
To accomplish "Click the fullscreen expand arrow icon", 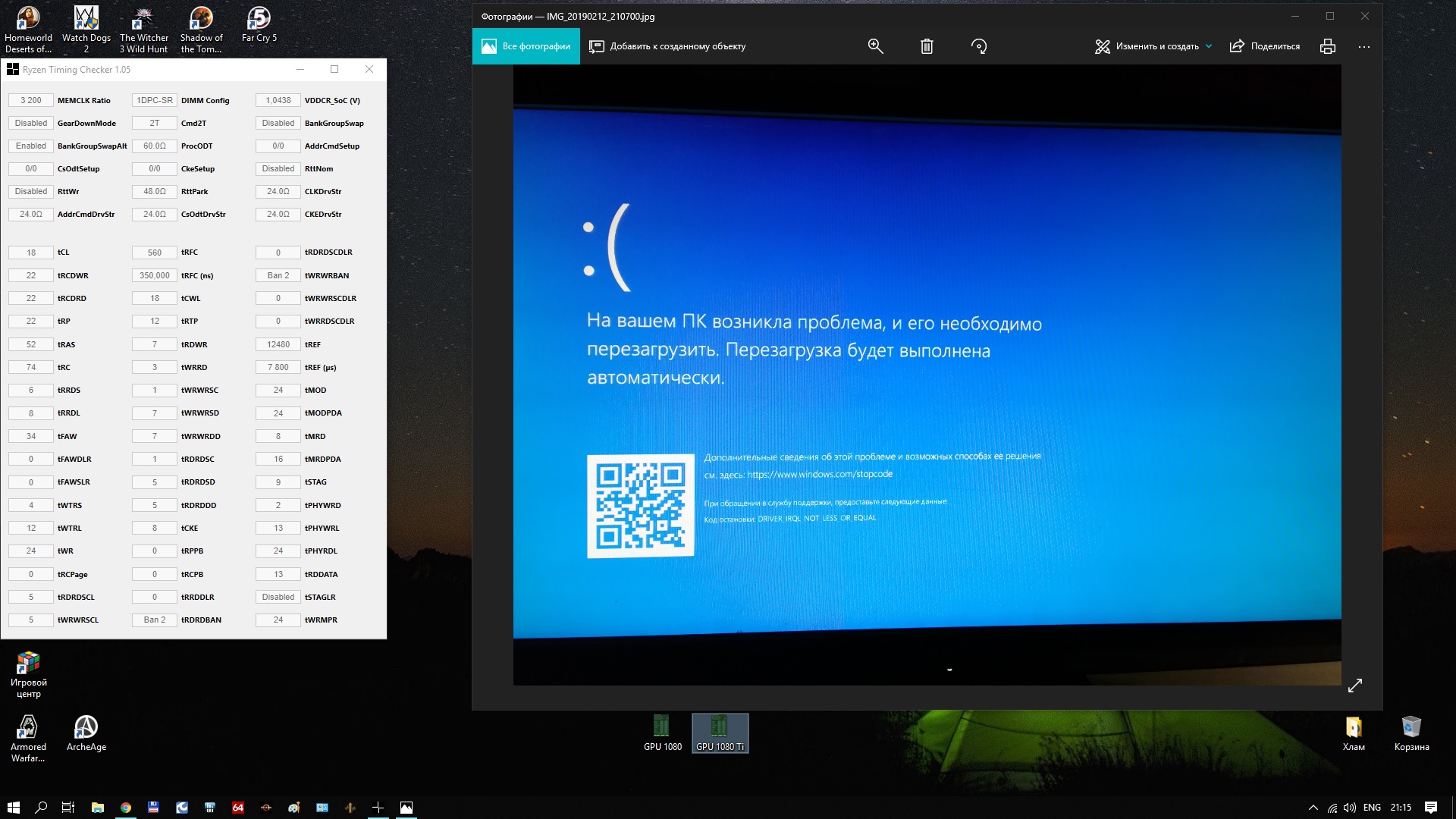I will (1355, 685).
